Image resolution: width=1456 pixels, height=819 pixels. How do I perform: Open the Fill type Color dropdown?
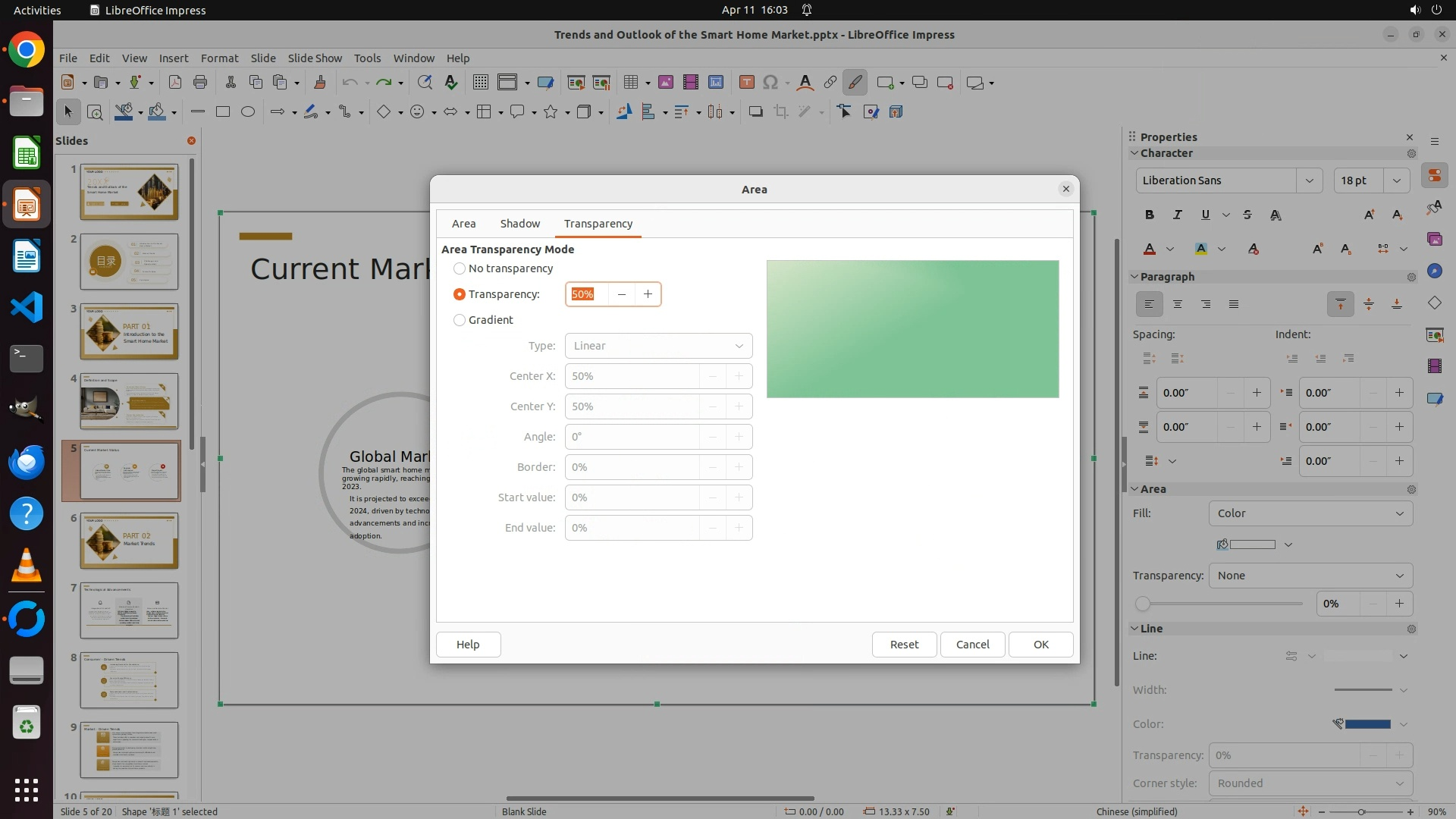tap(1310, 513)
